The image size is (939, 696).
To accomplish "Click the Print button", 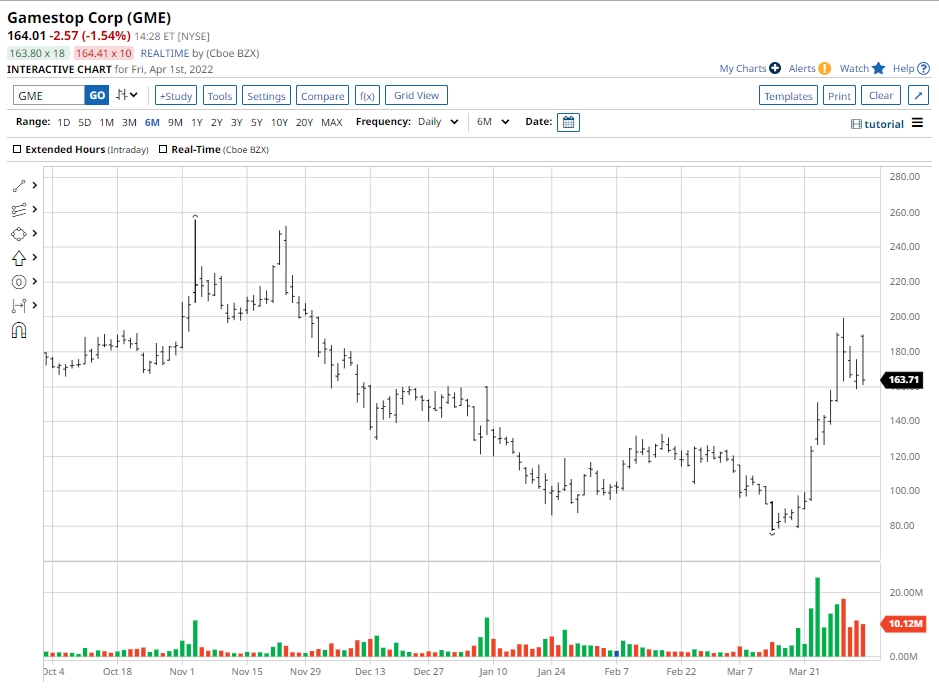I will point(839,96).
